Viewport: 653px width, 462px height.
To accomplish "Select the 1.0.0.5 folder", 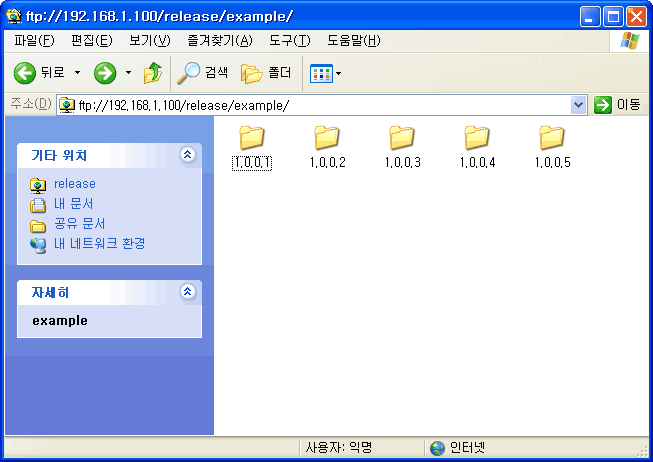I will (552, 147).
